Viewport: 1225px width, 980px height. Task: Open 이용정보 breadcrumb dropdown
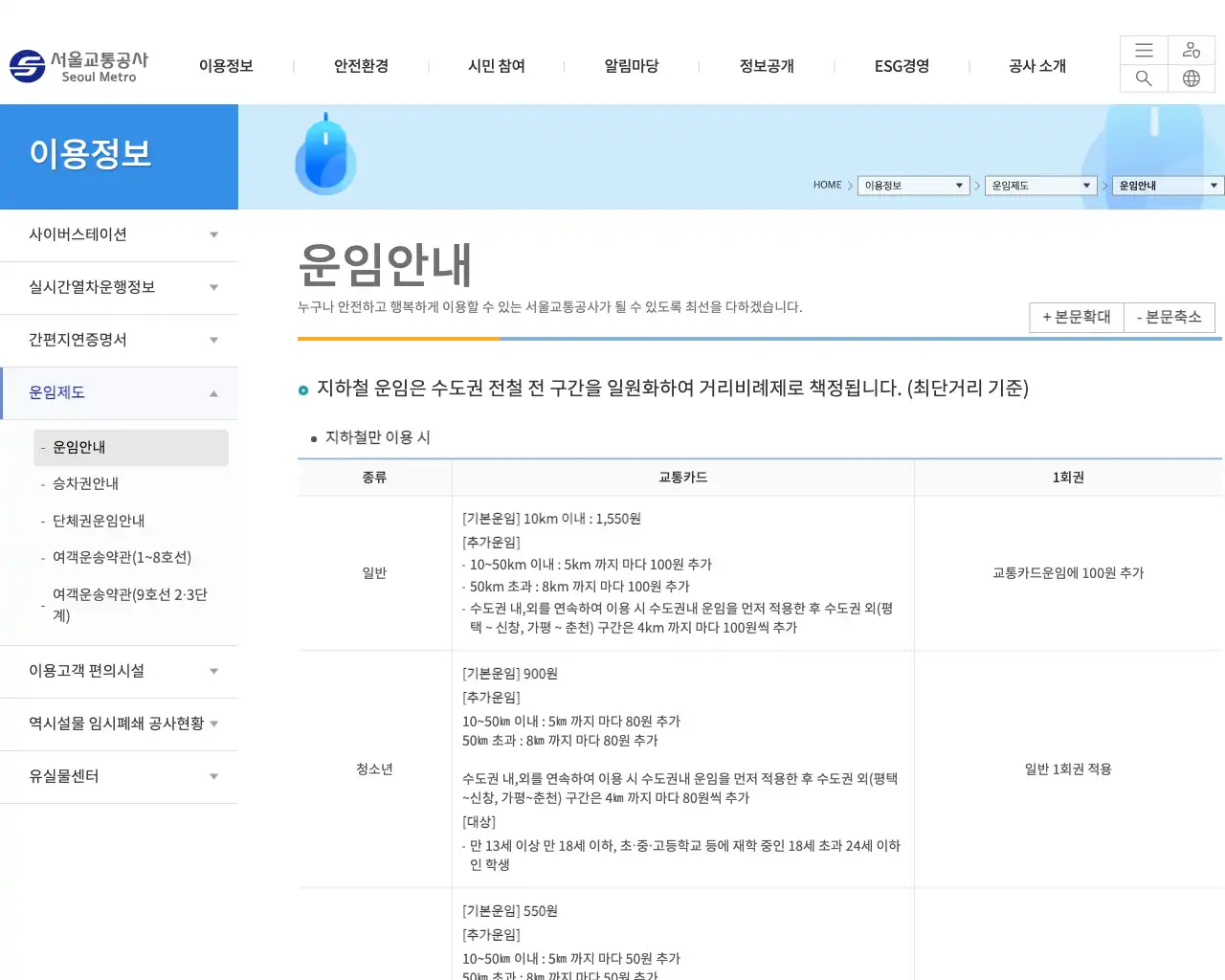[914, 186]
